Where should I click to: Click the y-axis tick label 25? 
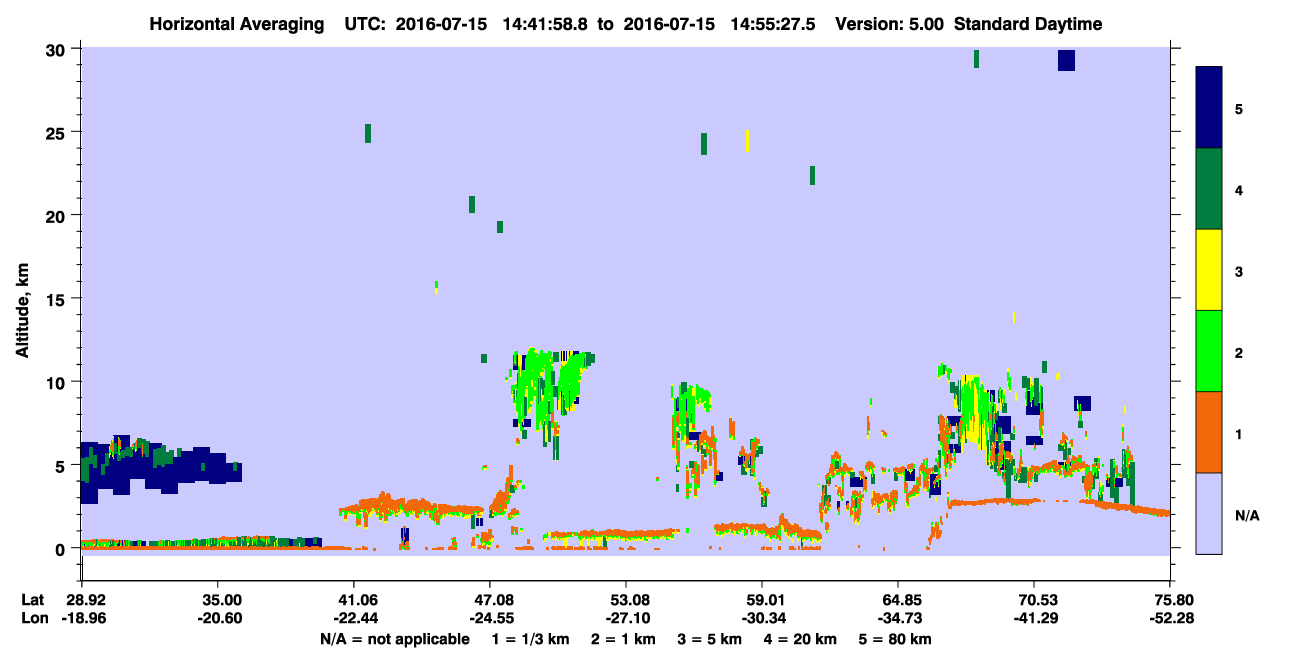click(58, 132)
